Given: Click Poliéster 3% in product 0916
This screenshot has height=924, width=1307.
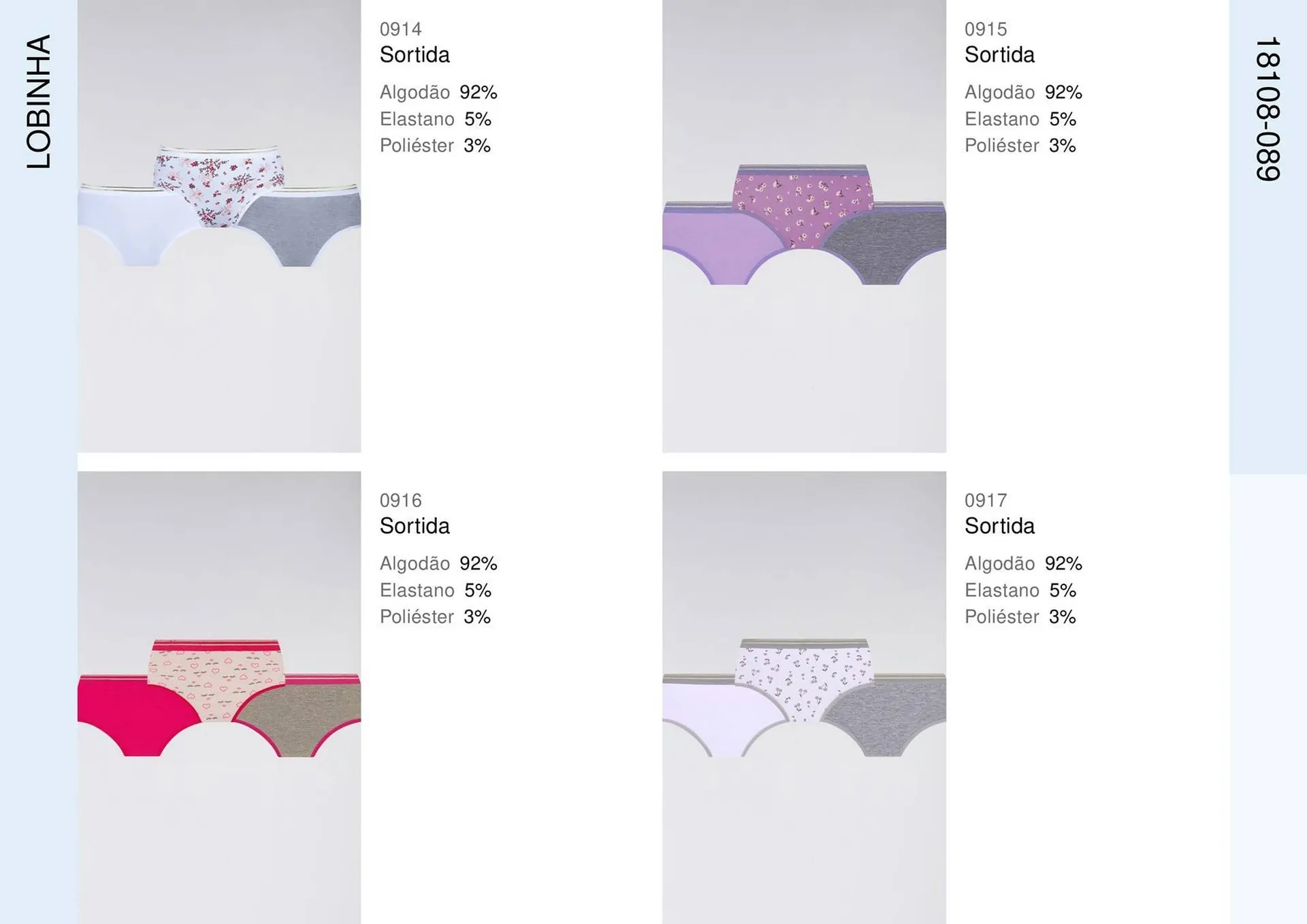Looking at the screenshot, I should tap(435, 617).
